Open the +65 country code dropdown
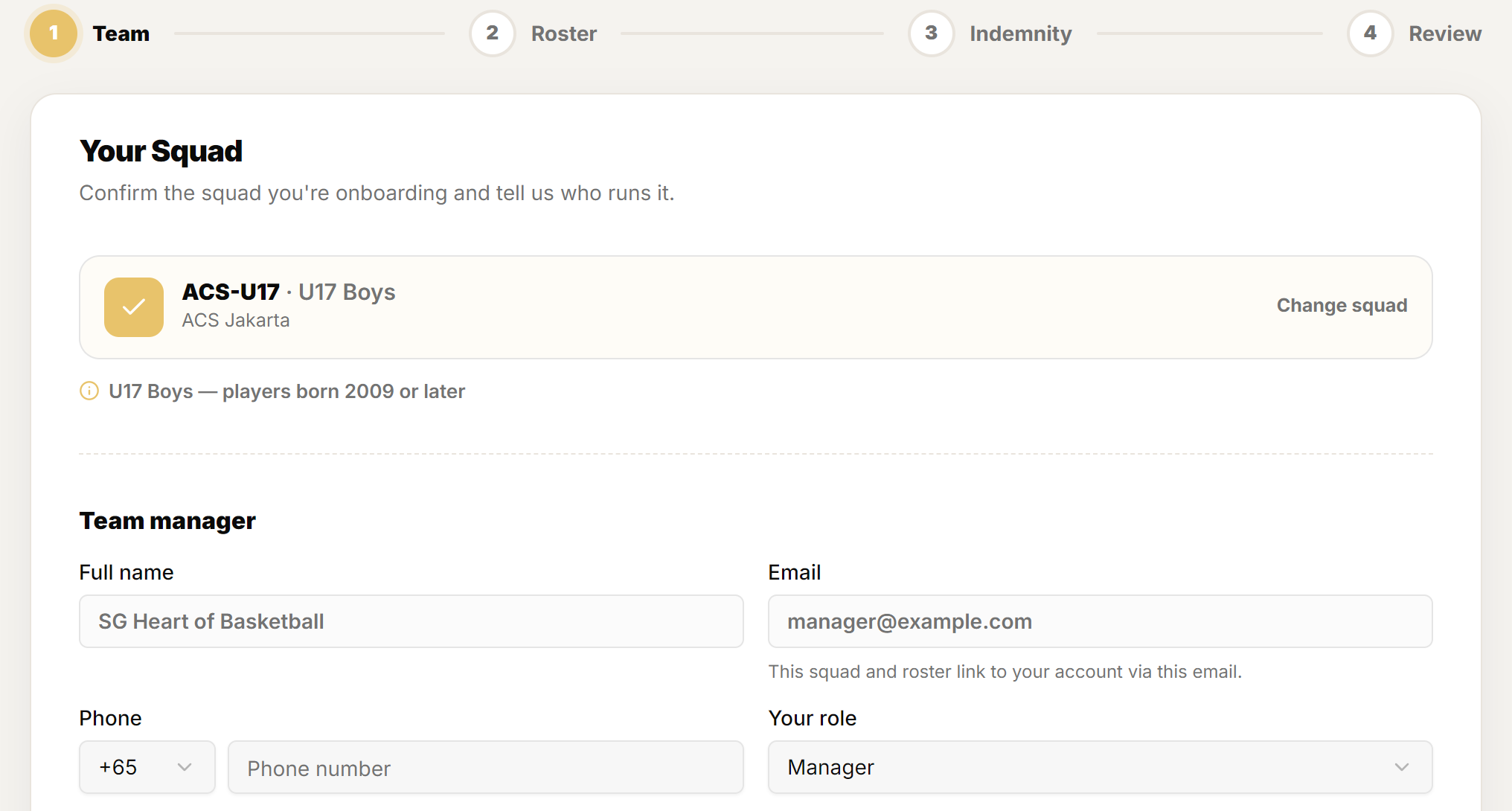1512x811 pixels. point(147,767)
